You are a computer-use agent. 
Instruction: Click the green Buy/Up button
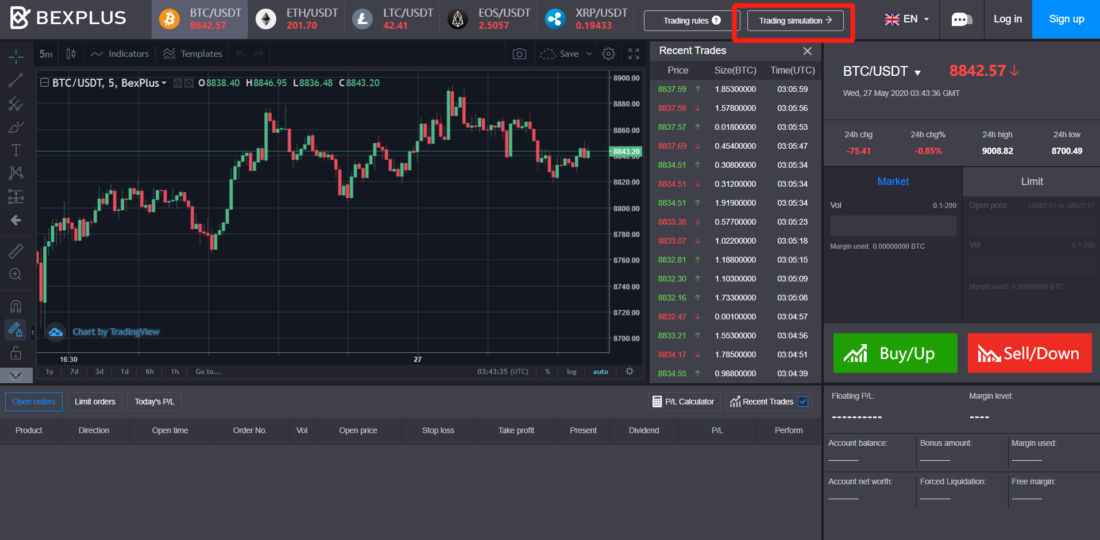[x=894, y=353]
